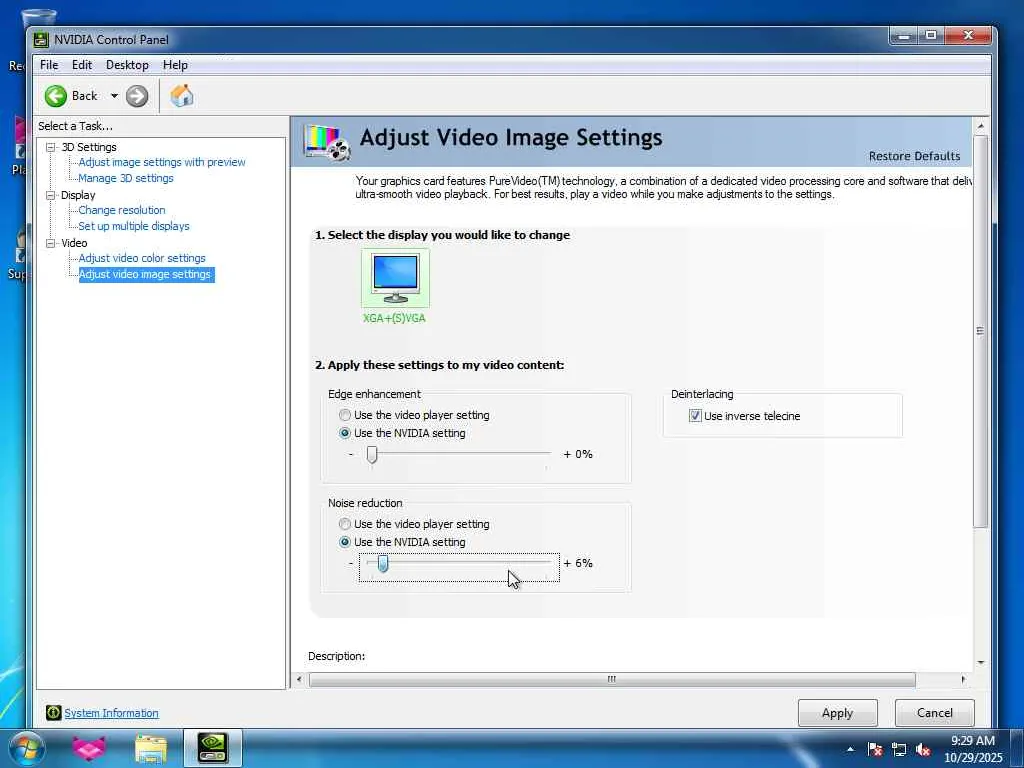Click the Select a Task header
1024x768 pixels.
[x=75, y=126]
